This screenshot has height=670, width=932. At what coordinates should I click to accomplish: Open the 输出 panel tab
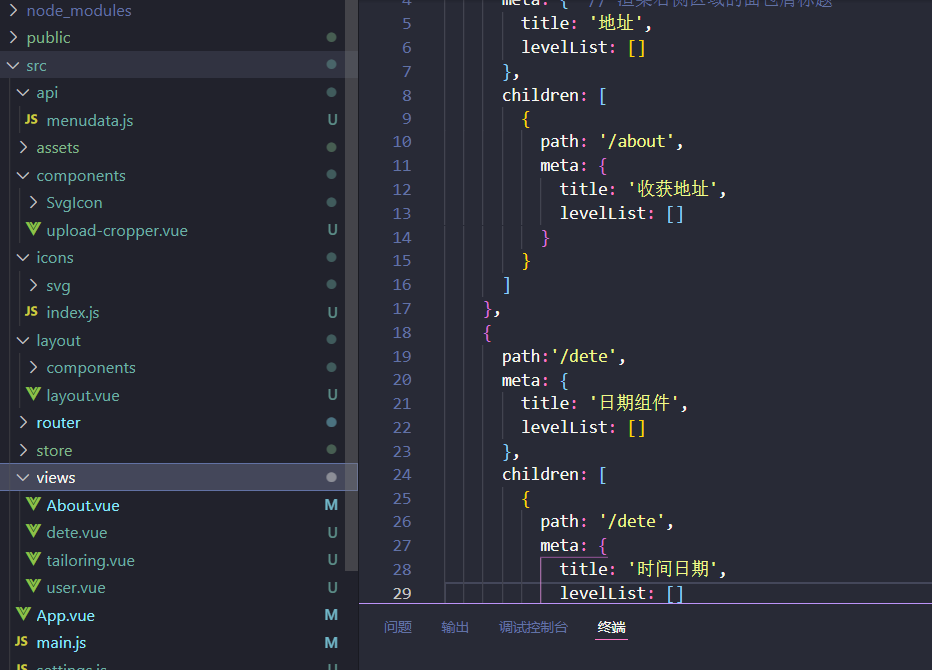tap(455, 627)
